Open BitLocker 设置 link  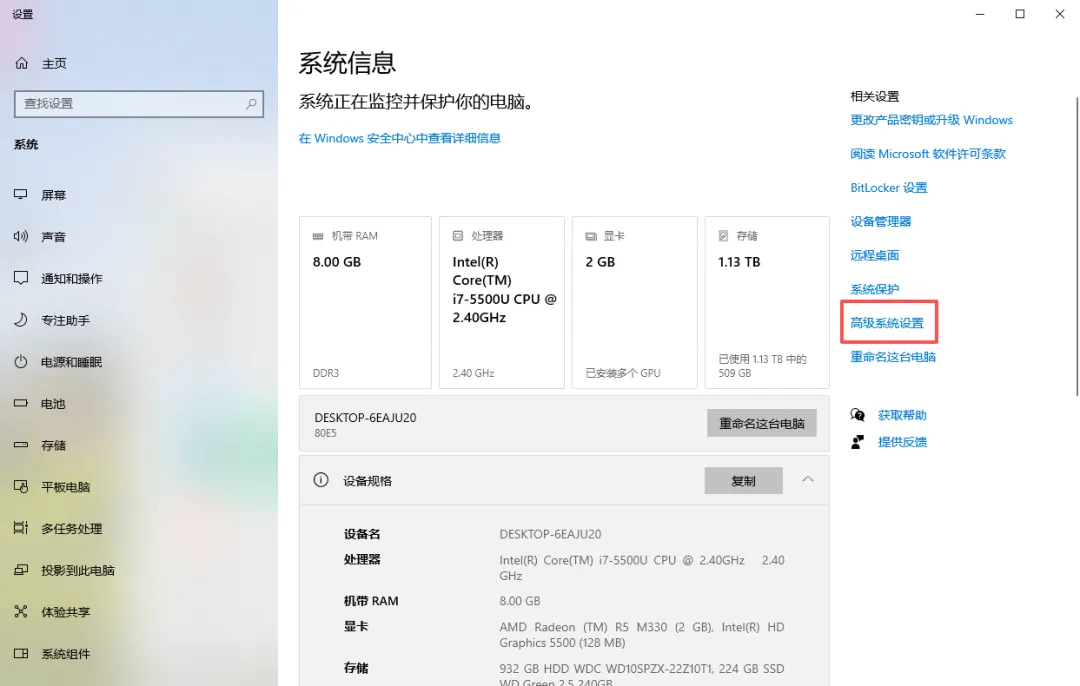[x=889, y=187]
